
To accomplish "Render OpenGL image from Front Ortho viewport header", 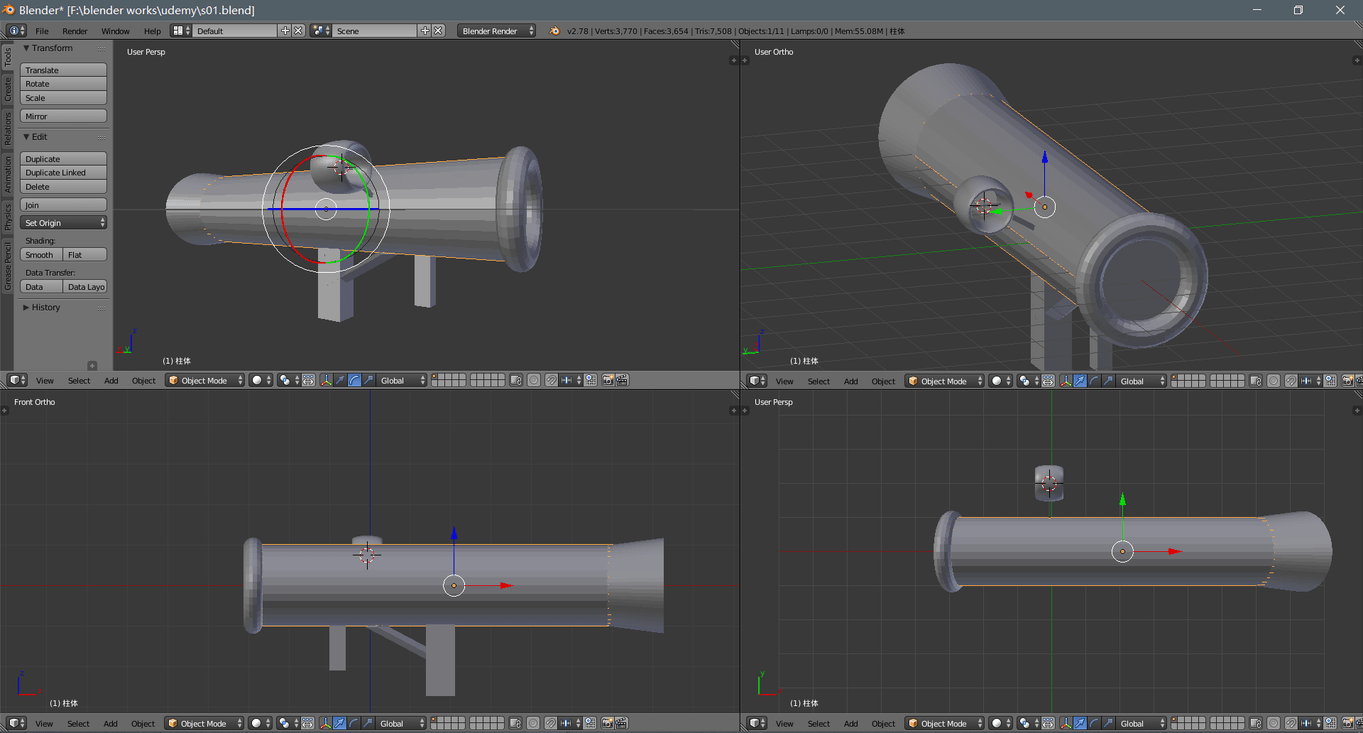I will tap(607, 723).
